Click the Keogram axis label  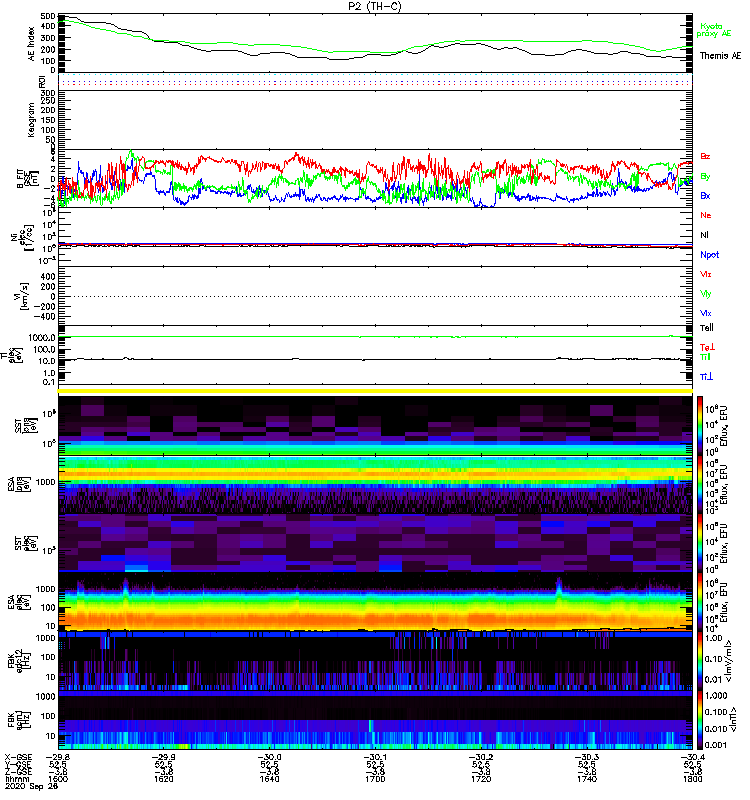click(x=32, y=119)
